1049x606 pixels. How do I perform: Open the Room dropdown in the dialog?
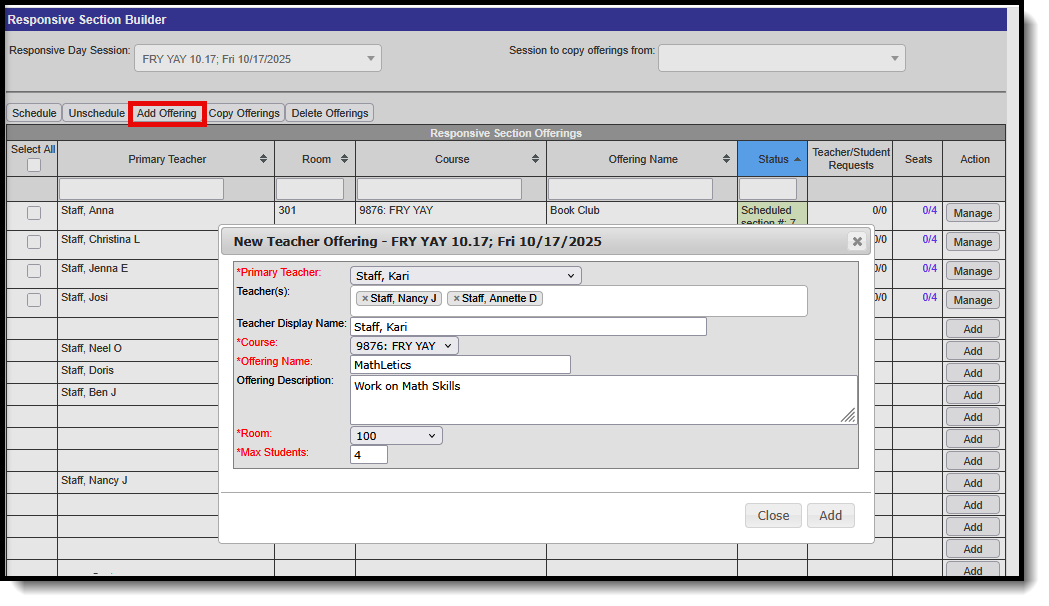click(x=395, y=435)
